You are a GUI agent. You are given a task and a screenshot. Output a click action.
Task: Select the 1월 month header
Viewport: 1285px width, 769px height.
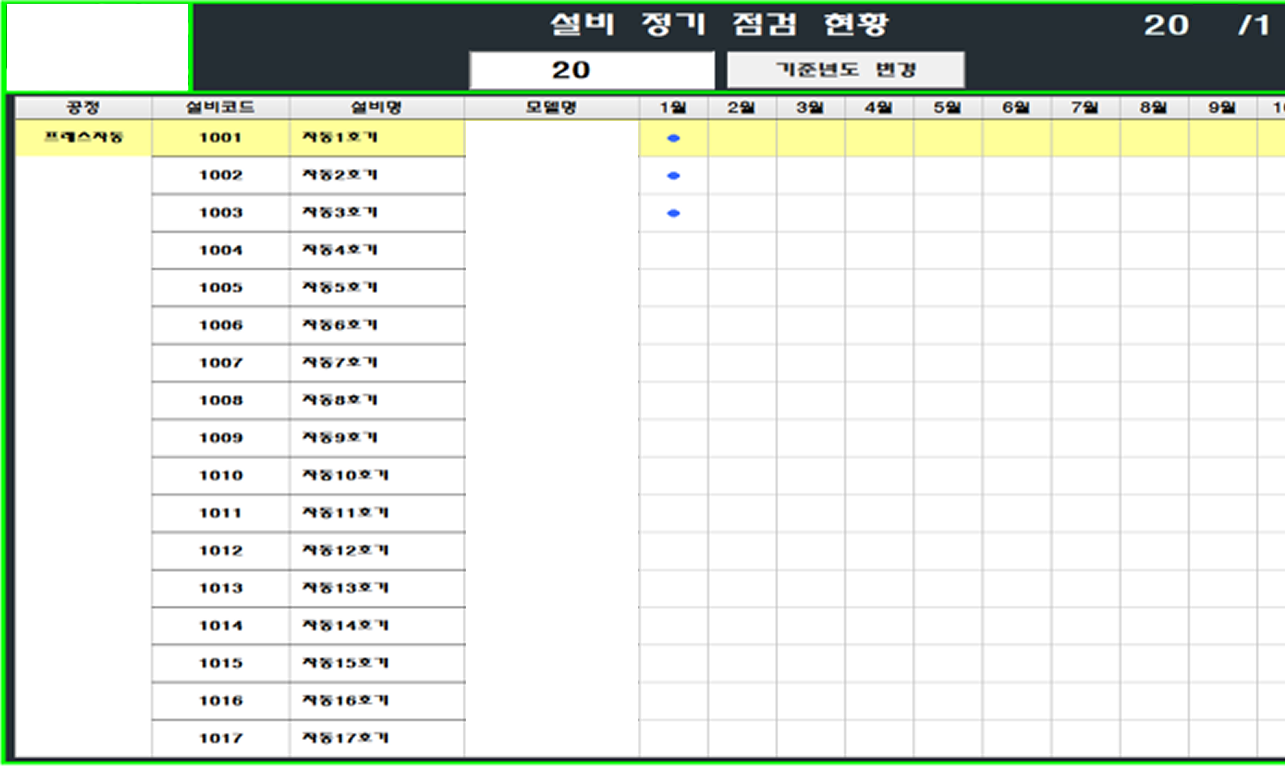pyautogui.click(x=672, y=107)
